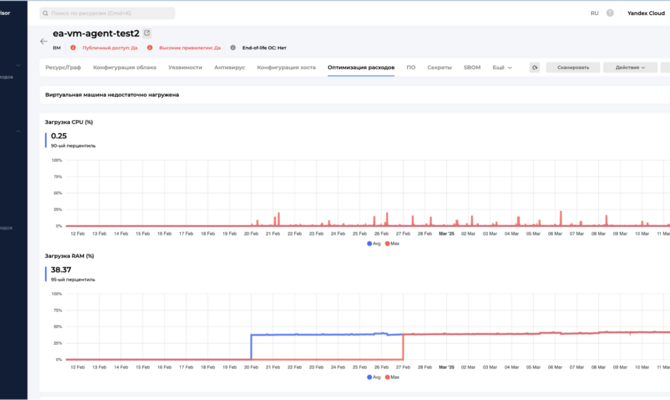Click the Загрузка RAM (%) heading
Viewport: 670px width, 400px height.
69,256
